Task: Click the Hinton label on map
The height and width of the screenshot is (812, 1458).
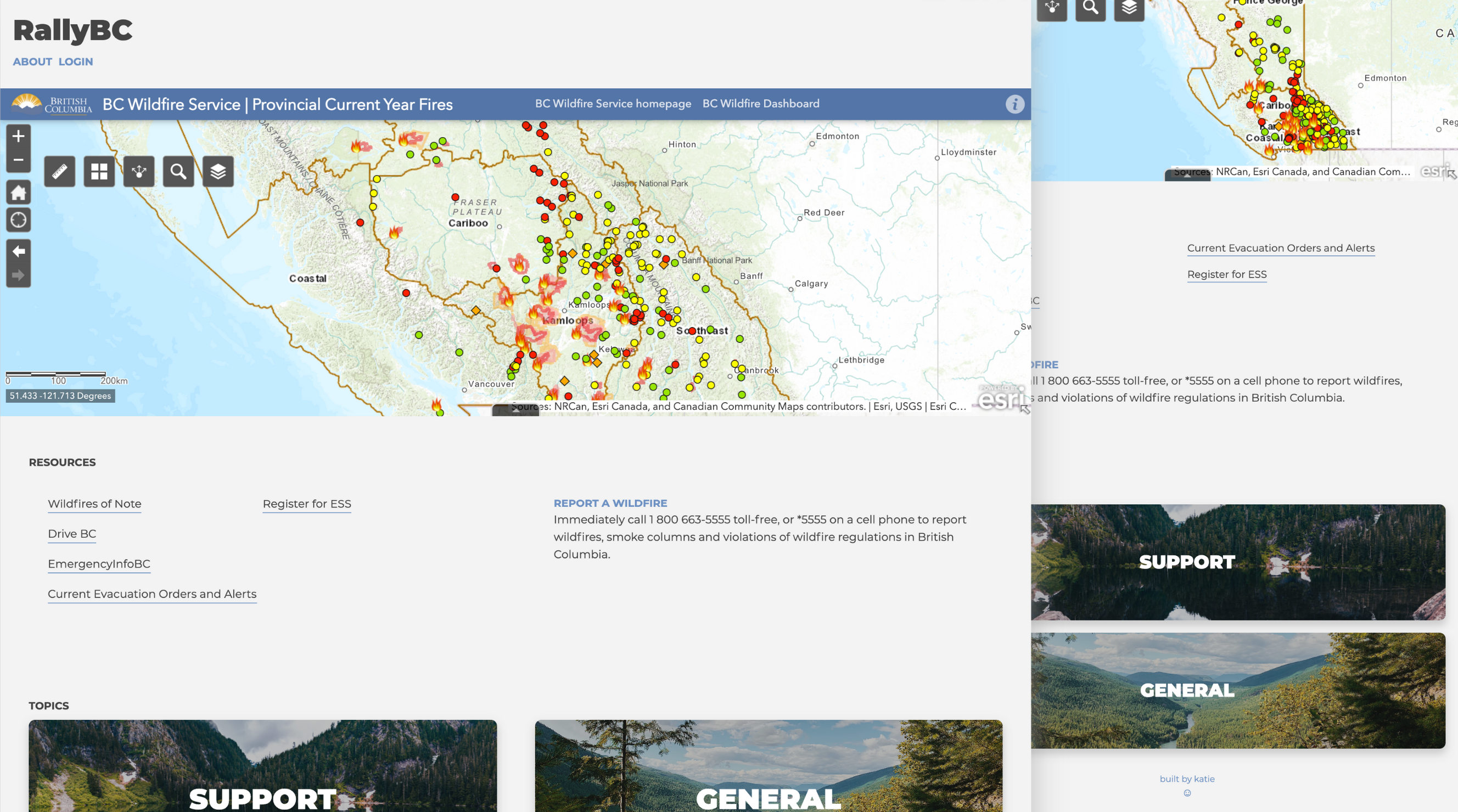Action: 682,144
